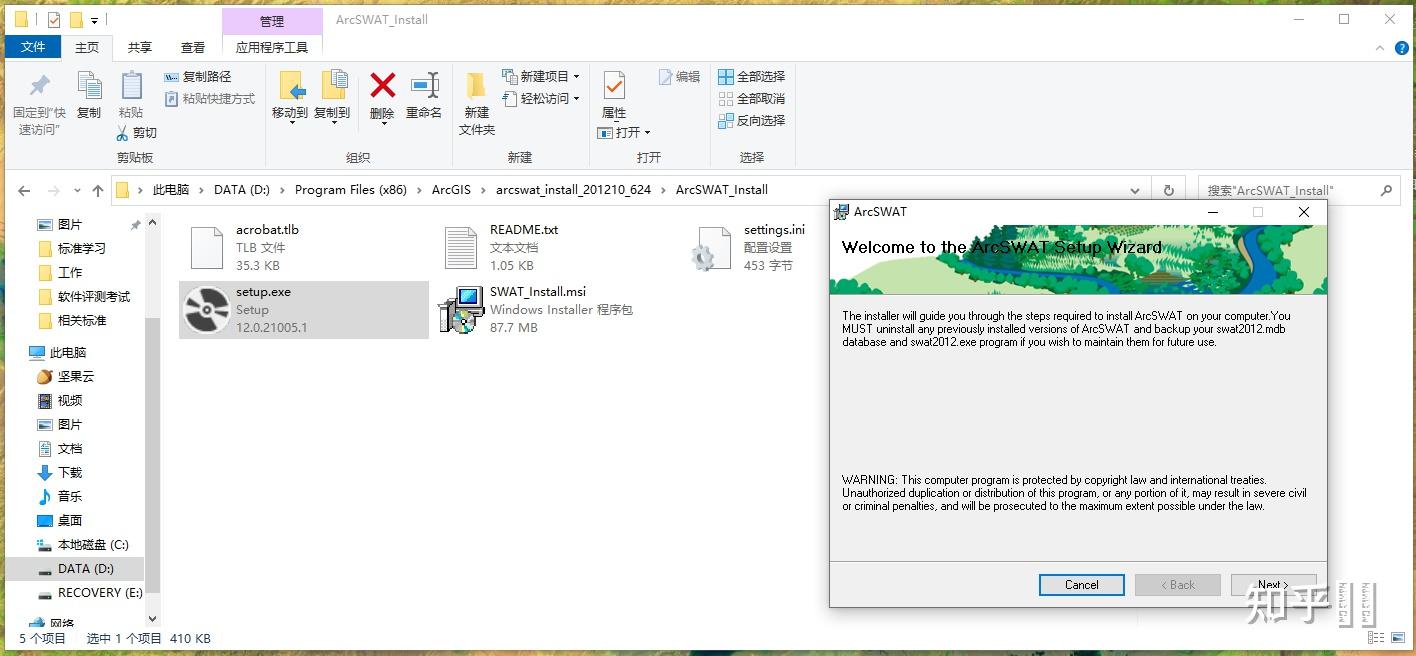Click 'ArcGIS' in the address bar path
This screenshot has width=1416, height=656.
[452, 189]
